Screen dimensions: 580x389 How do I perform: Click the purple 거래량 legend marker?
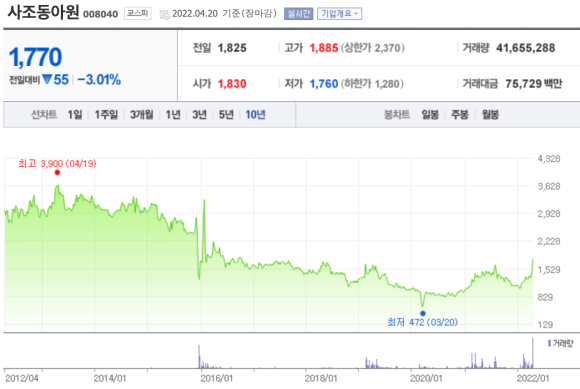(549, 343)
